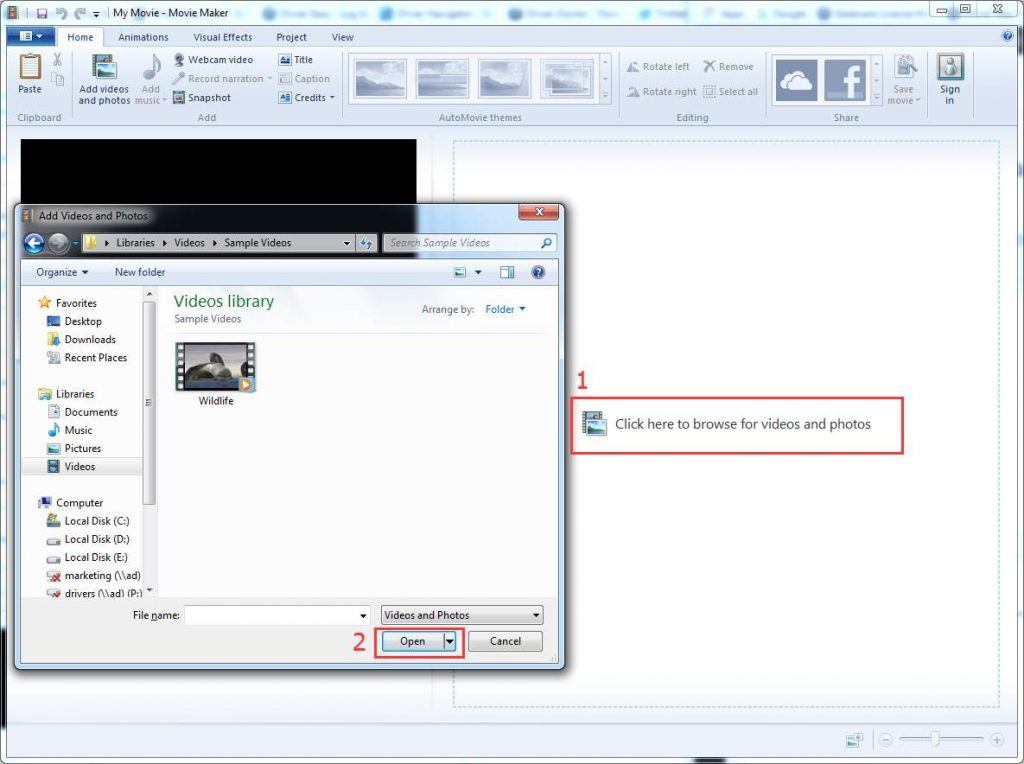Click Record narration microphone button
Viewport: 1024px width, 764px height.
click(217, 78)
